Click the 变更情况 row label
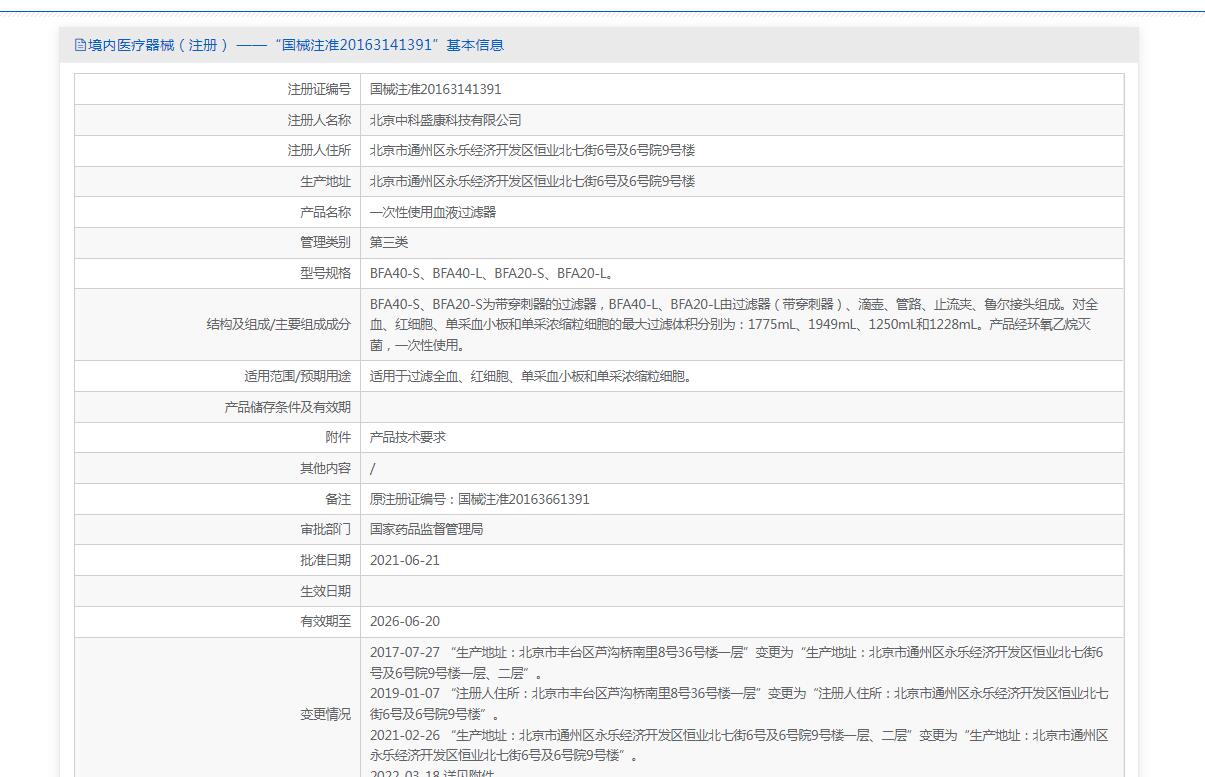The image size is (1205, 777). [325, 714]
